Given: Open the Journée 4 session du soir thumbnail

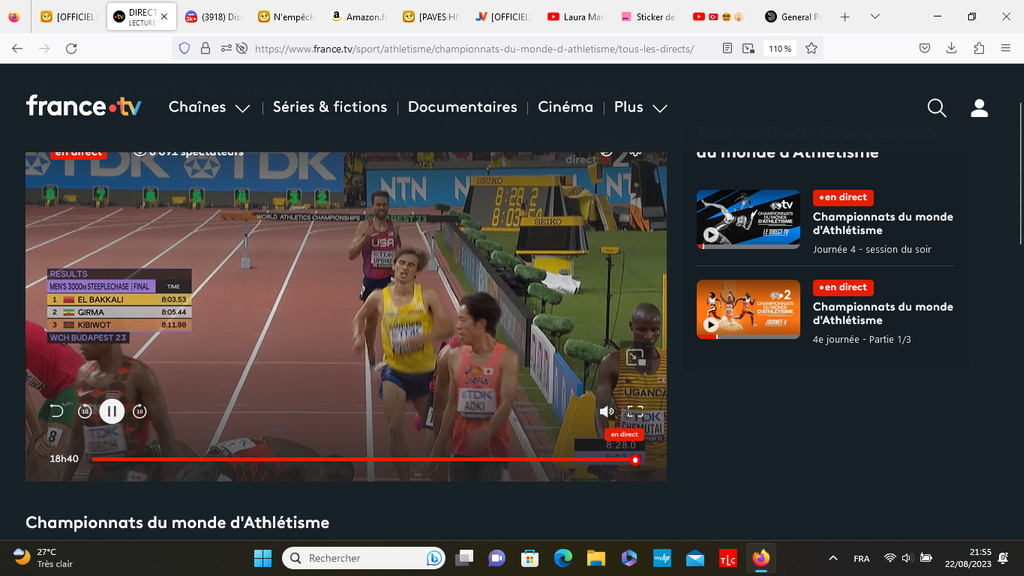Looking at the screenshot, I should [x=748, y=219].
